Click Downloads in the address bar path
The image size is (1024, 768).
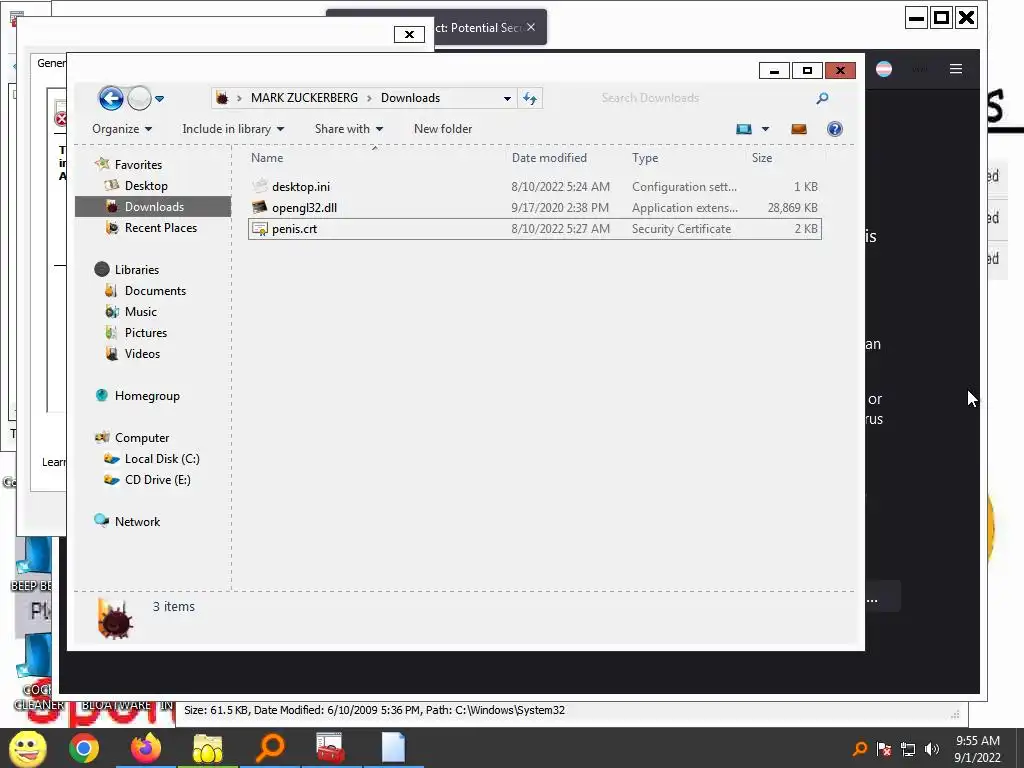[x=410, y=98]
